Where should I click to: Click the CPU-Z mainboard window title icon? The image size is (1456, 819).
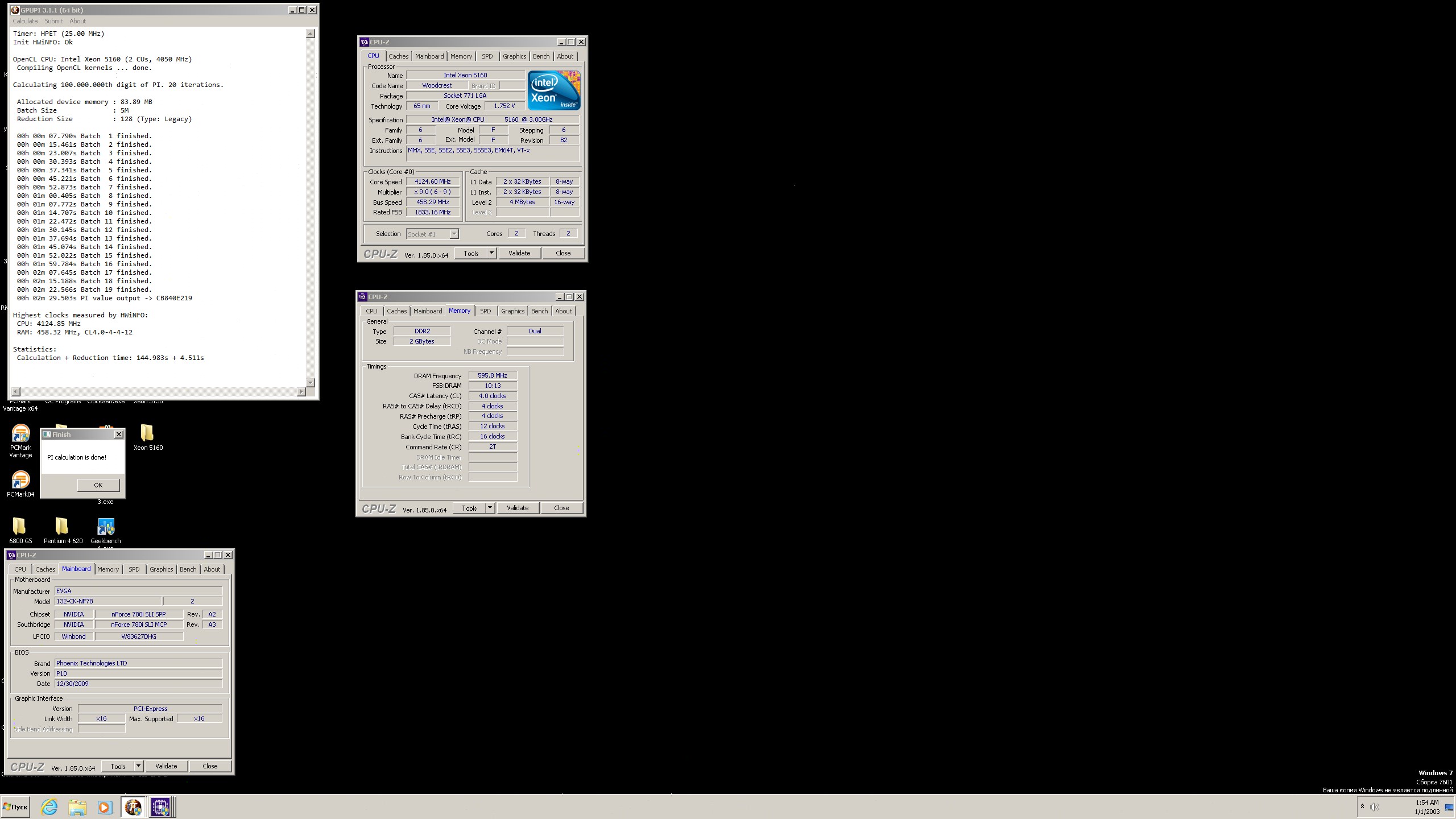[x=11, y=555]
